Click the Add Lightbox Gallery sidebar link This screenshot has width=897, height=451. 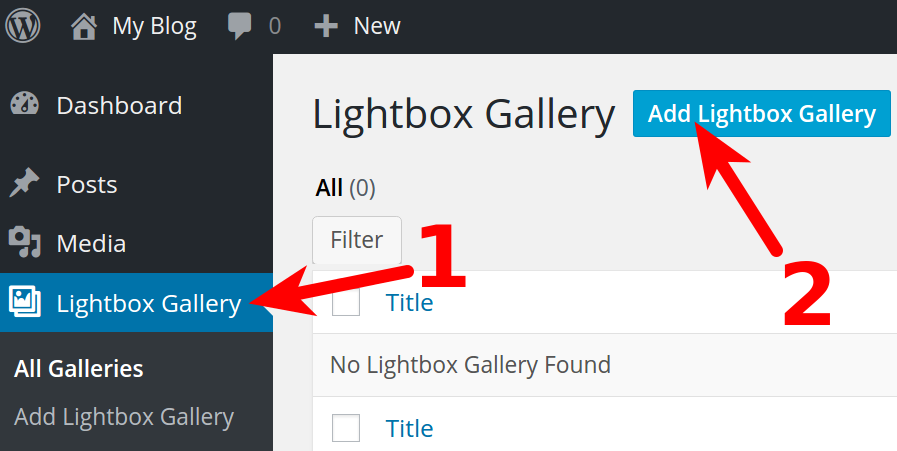(x=124, y=417)
